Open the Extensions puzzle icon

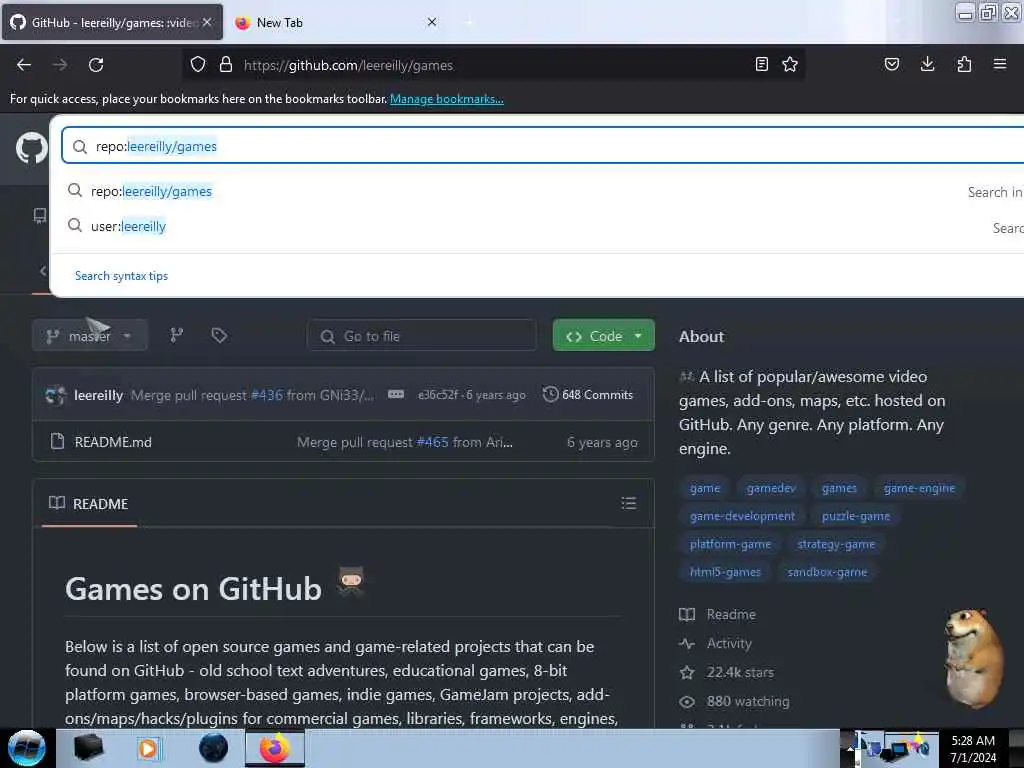[x=964, y=65]
